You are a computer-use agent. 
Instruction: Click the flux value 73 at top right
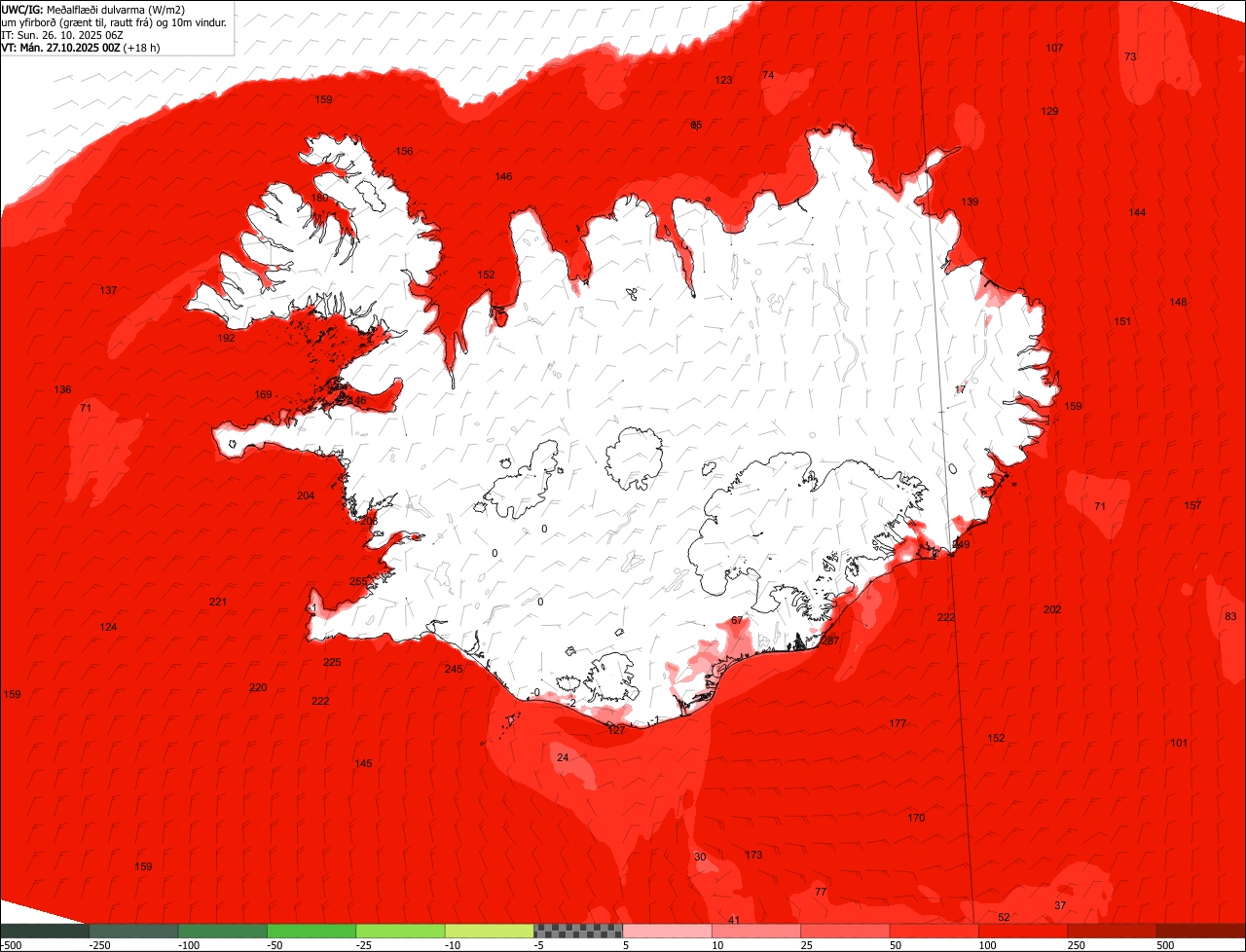coord(1130,56)
